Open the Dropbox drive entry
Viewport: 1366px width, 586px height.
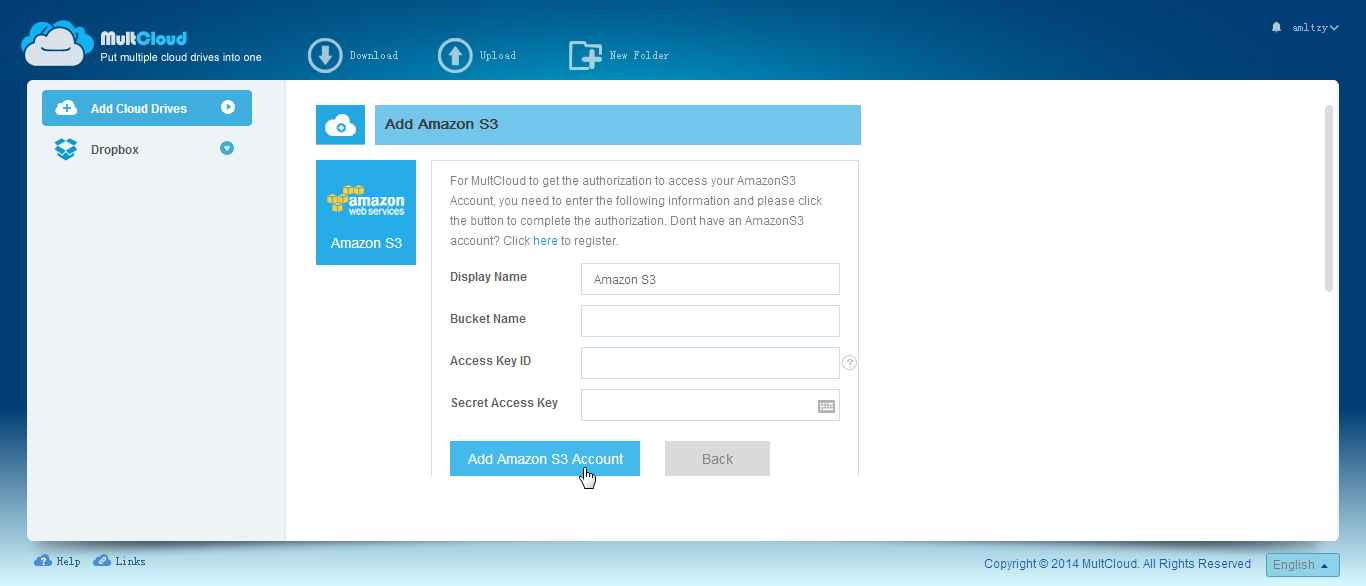pos(147,149)
